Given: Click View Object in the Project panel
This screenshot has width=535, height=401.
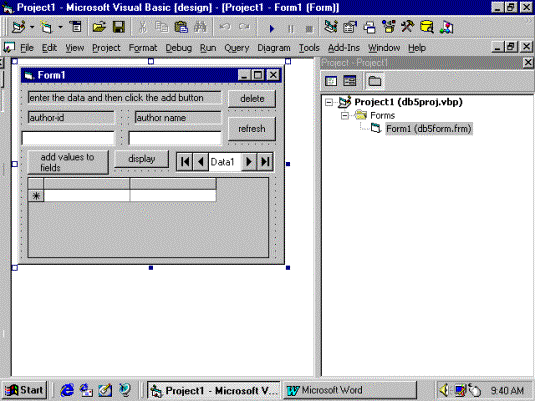Looking at the screenshot, I should coord(350,81).
